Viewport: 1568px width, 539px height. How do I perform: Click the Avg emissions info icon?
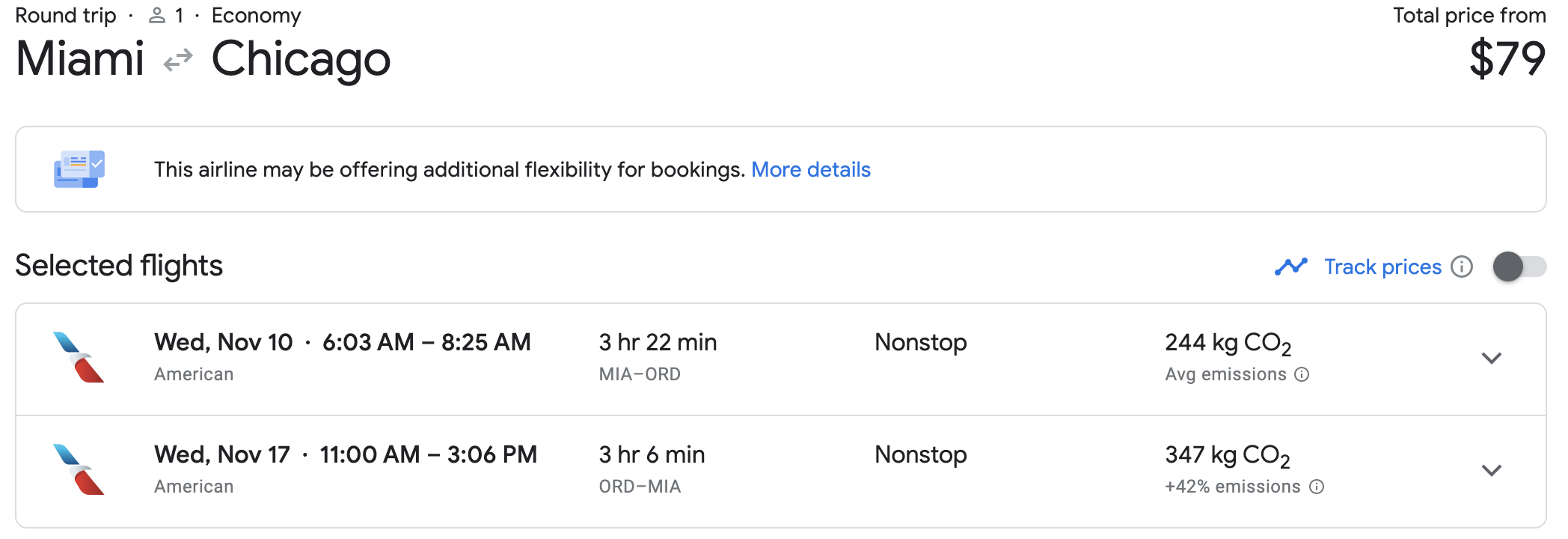point(1302,374)
